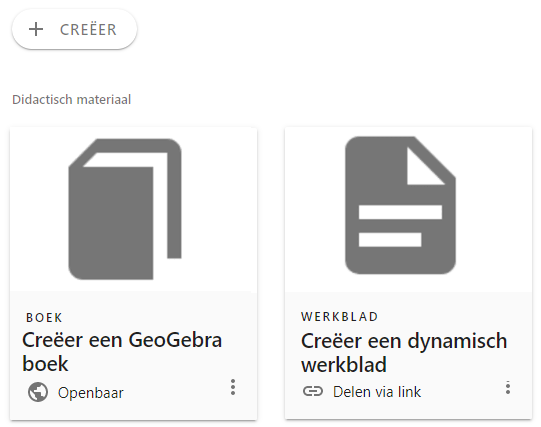Click the WERKBLAD type label
This screenshot has width=541, height=427.
tap(340, 317)
